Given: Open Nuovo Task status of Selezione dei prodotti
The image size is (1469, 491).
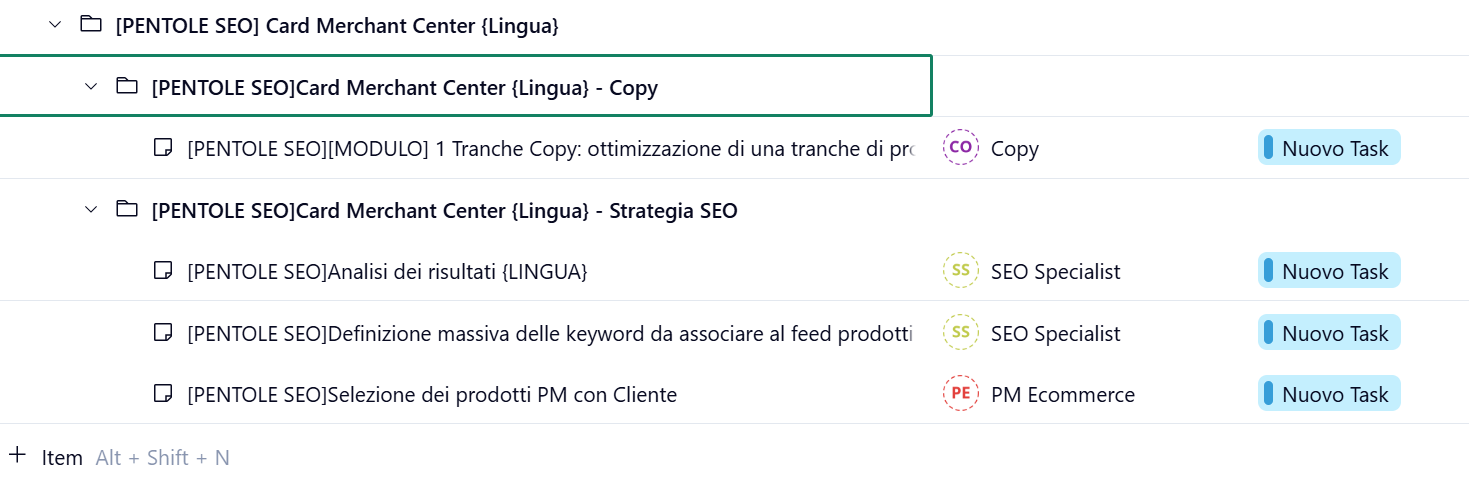Looking at the screenshot, I should click(x=1329, y=394).
